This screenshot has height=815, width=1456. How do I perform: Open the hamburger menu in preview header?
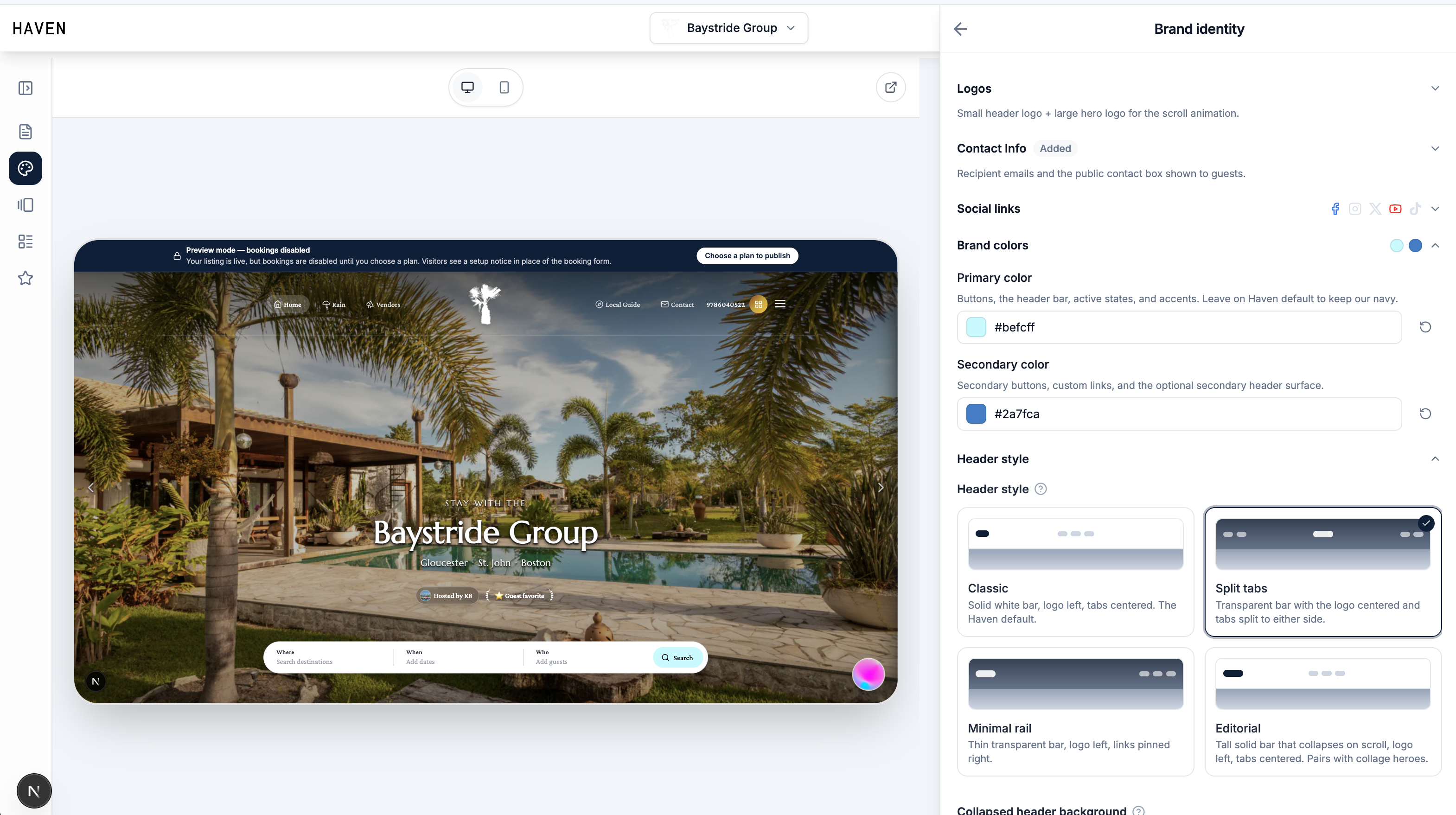pyautogui.click(x=780, y=304)
